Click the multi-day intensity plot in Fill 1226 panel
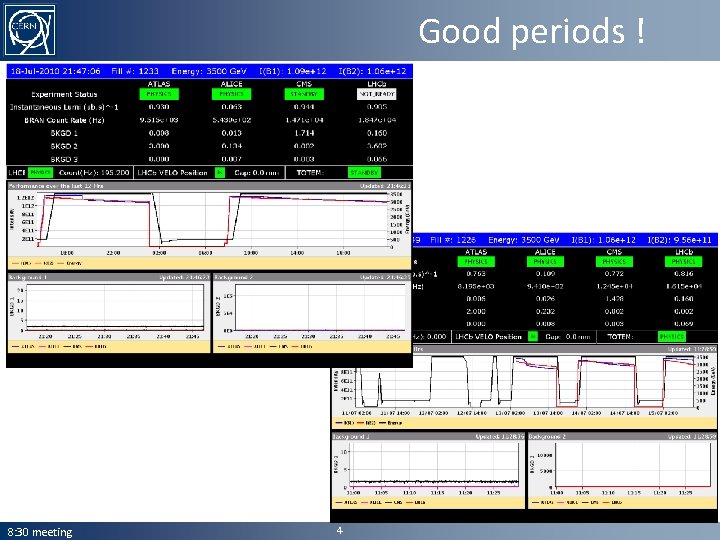720x540 pixels. [x=526, y=382]
